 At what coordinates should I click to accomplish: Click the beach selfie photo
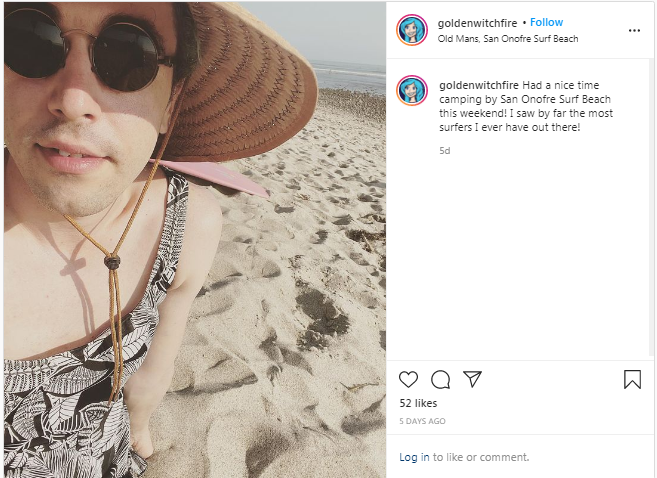195,240
